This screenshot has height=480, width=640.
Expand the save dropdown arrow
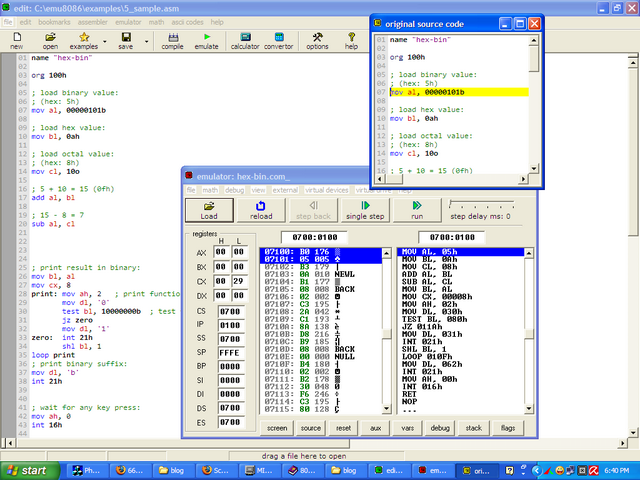point(147,41)
